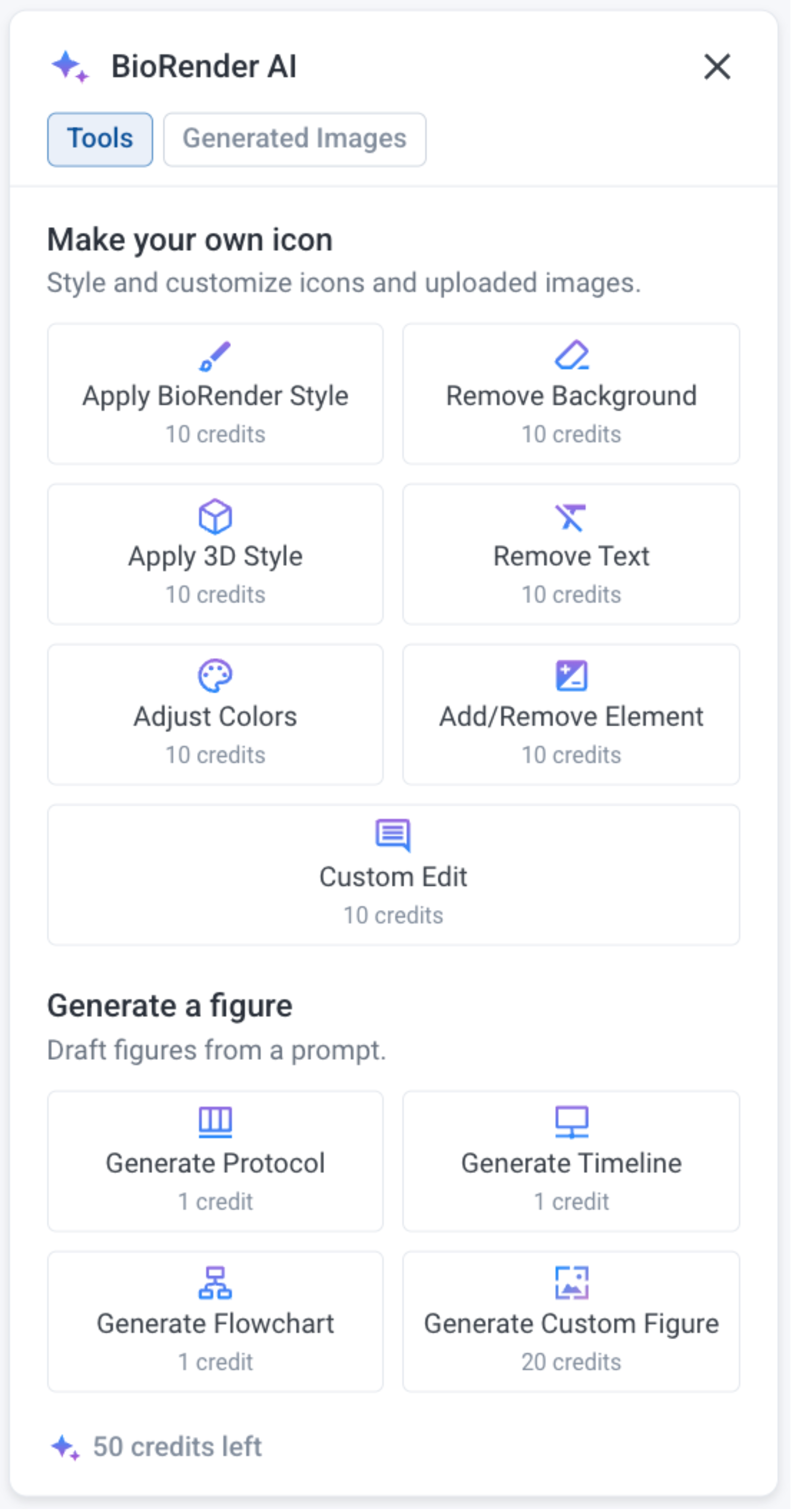Select the Generate Flowchart diagram icon
Screen dimensions: 793x1512
pyautogui.click(x=215, y=1283)
